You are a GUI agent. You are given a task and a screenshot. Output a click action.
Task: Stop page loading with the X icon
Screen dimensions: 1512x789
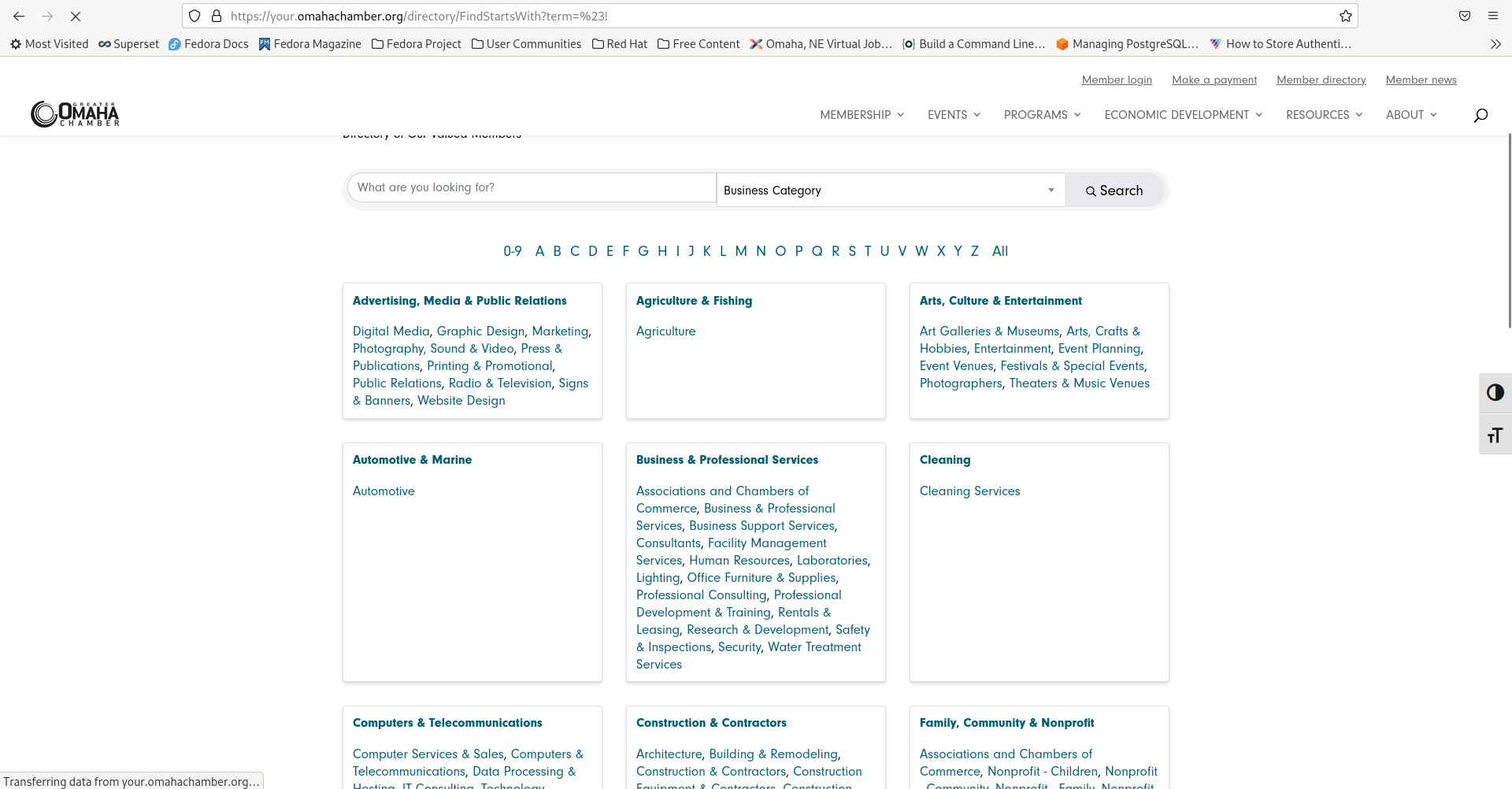pyautogui.click(x=76, y=16)
